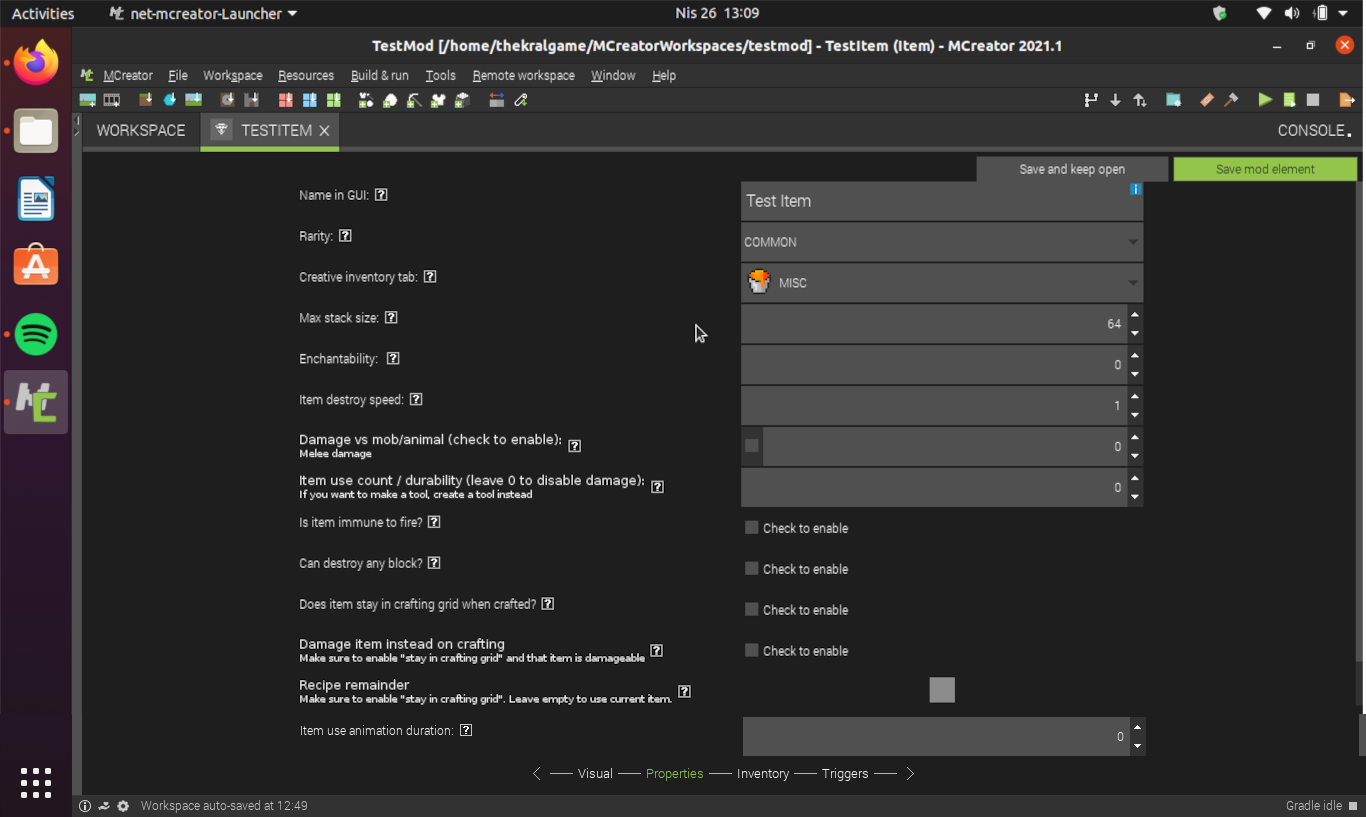
Task: Click the run server green document icon
Action: (1289, 100)
